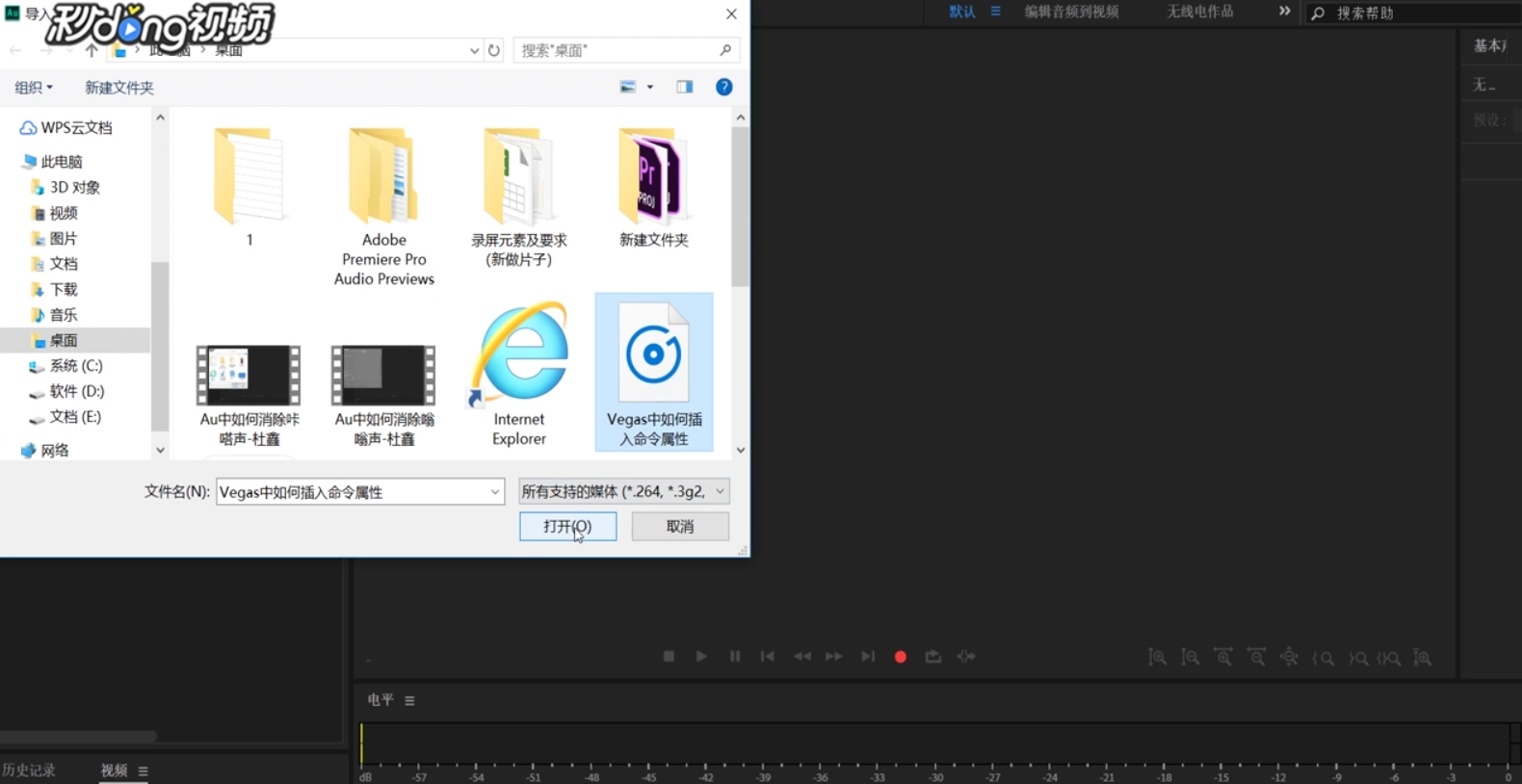Select 系统 (C:) drive
The height and width of the screenshot is (784, 1522).
coord(66,366)
